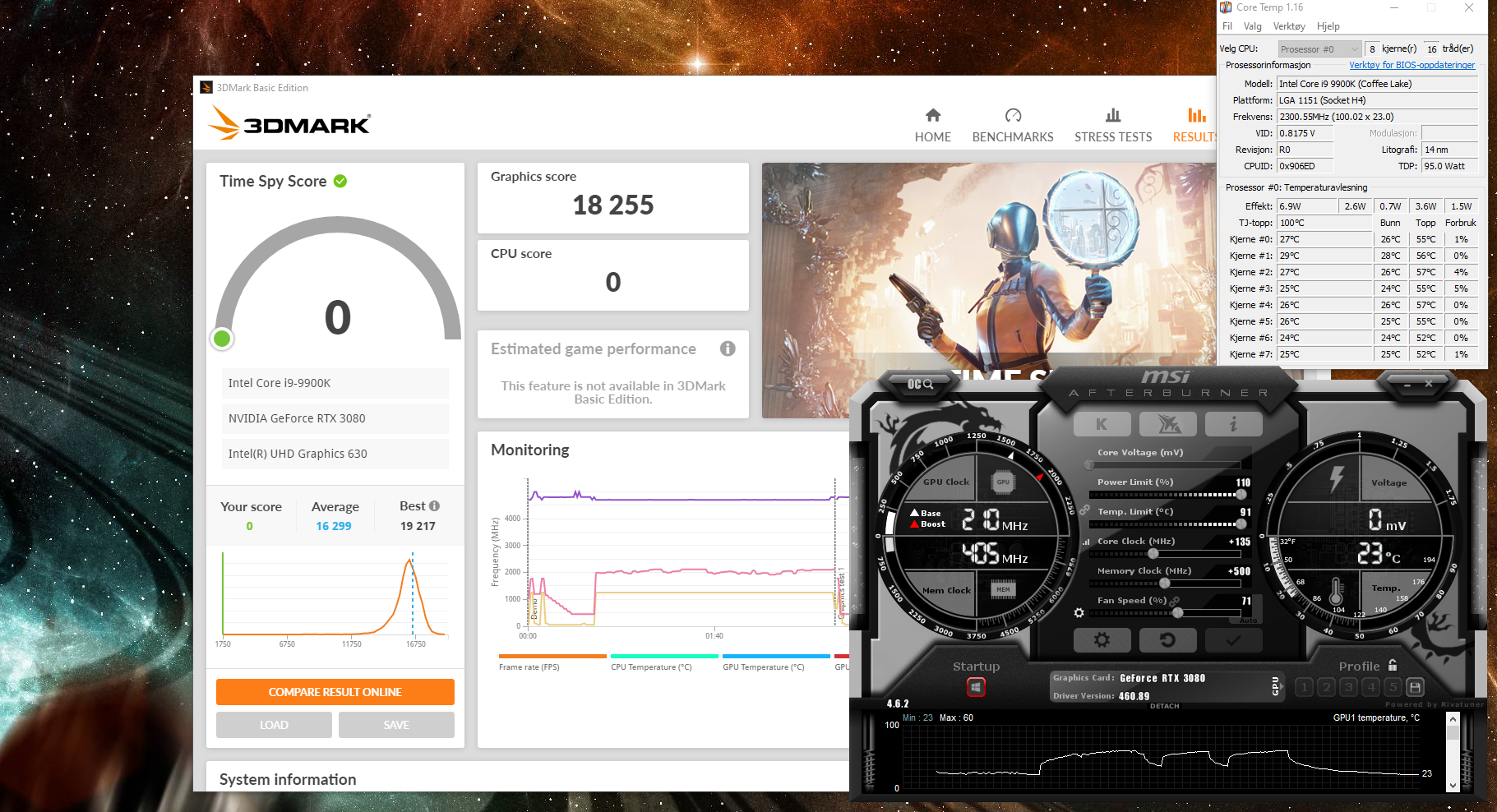Click the LOAD button in 3DMark
1497x812 pixels.
pos(274,725)
